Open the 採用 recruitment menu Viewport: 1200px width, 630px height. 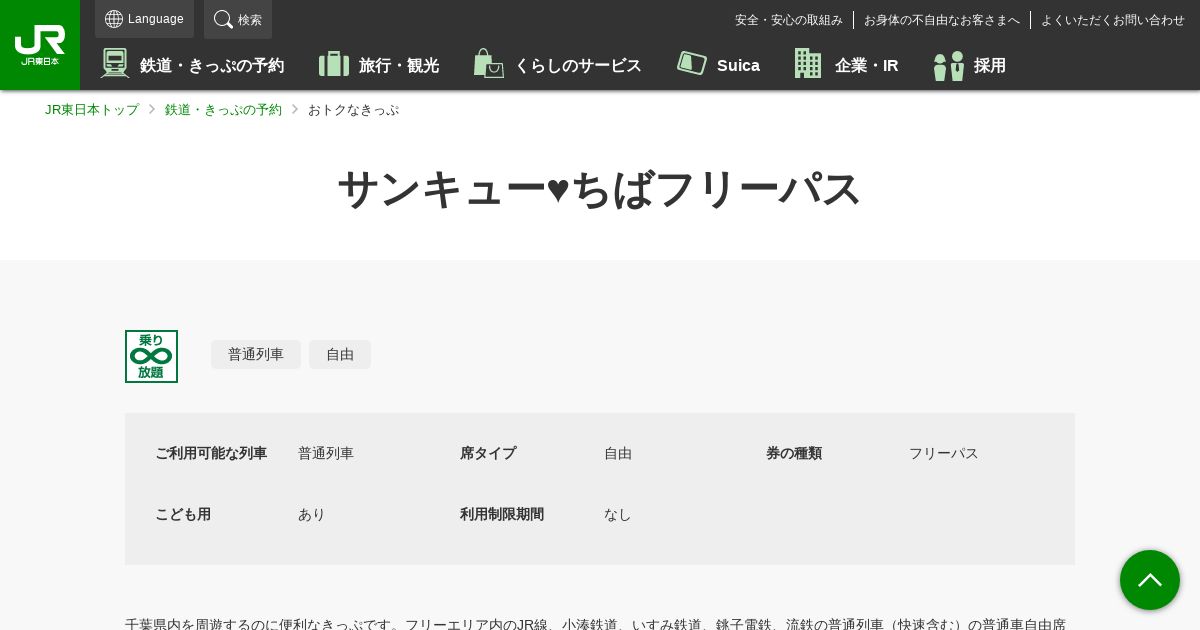click(969, 65)
